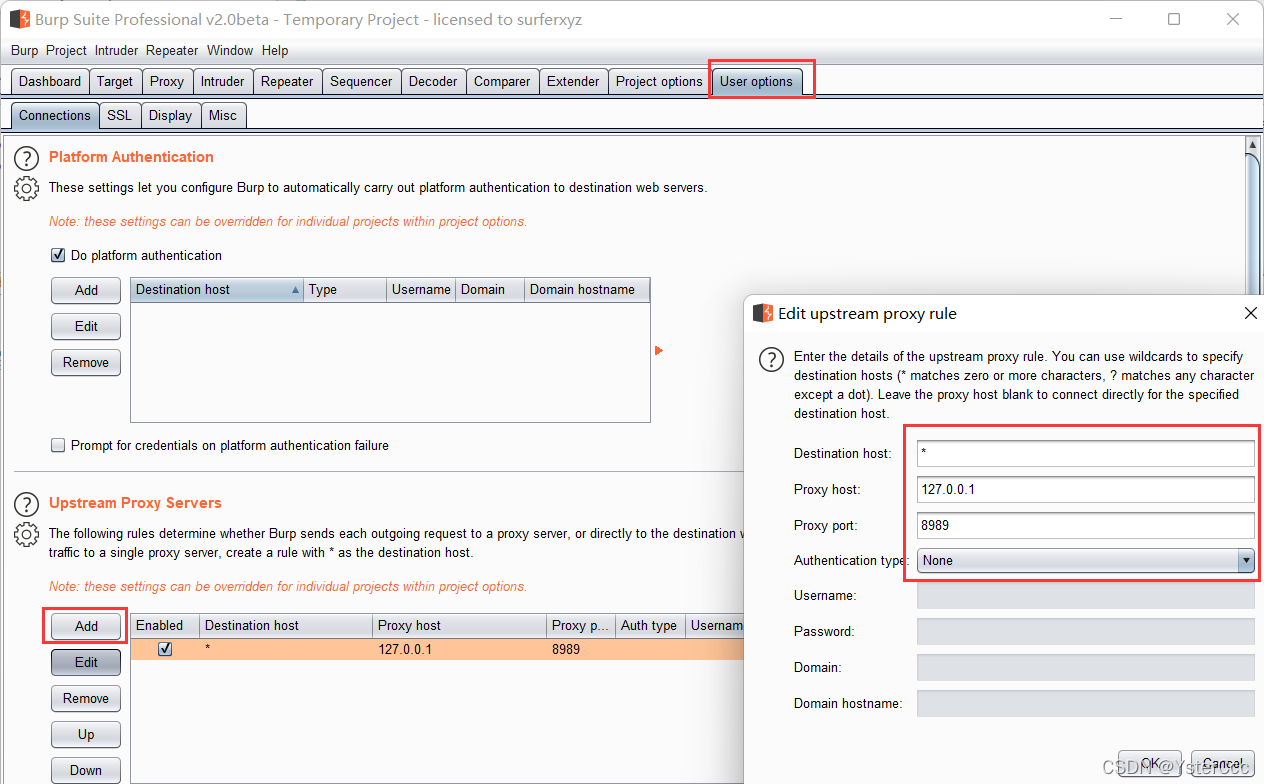
Task: Select the Misc sub-tab
Action: (x=223, y=115)
